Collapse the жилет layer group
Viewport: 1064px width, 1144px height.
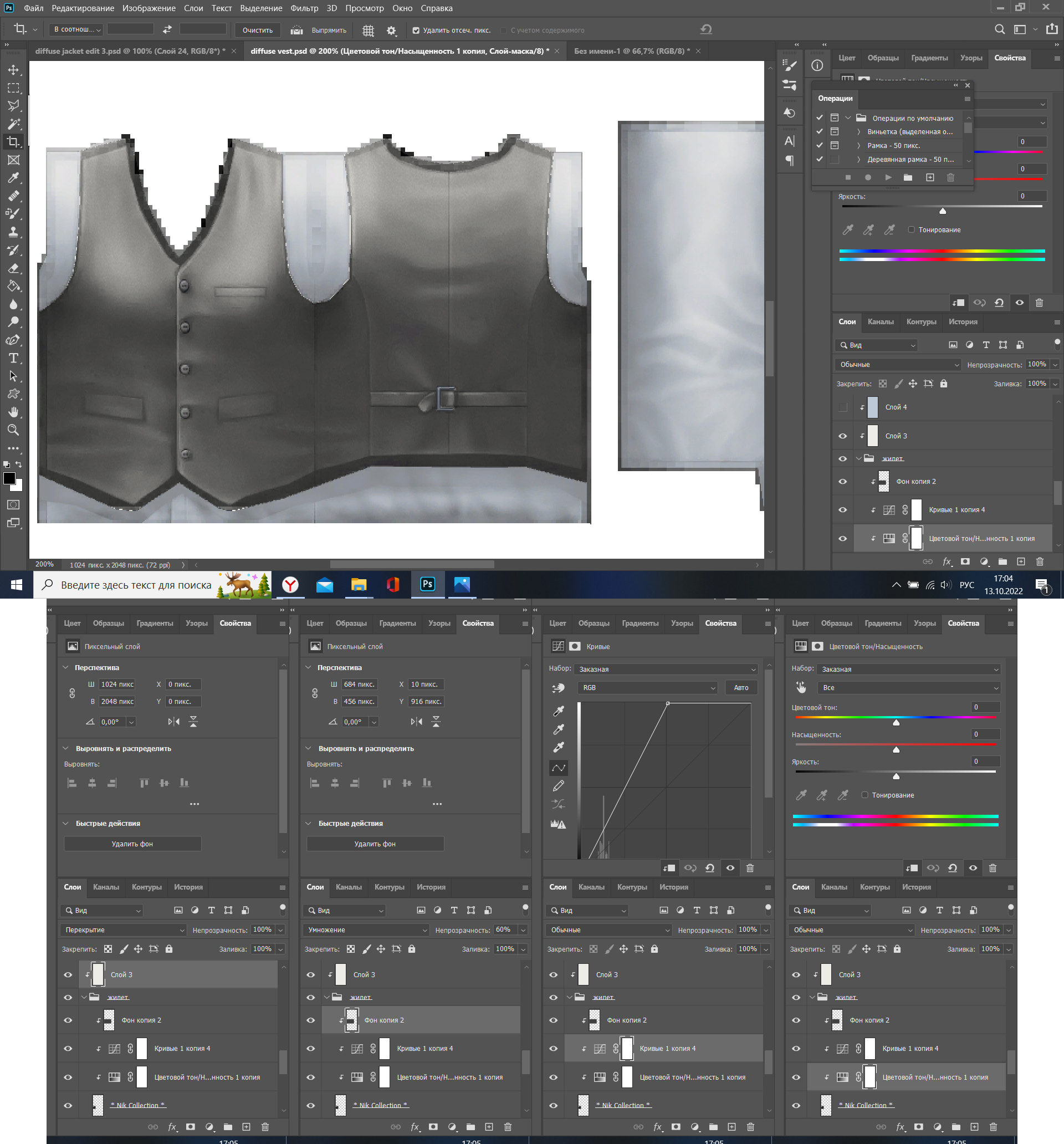click(858, 458)
